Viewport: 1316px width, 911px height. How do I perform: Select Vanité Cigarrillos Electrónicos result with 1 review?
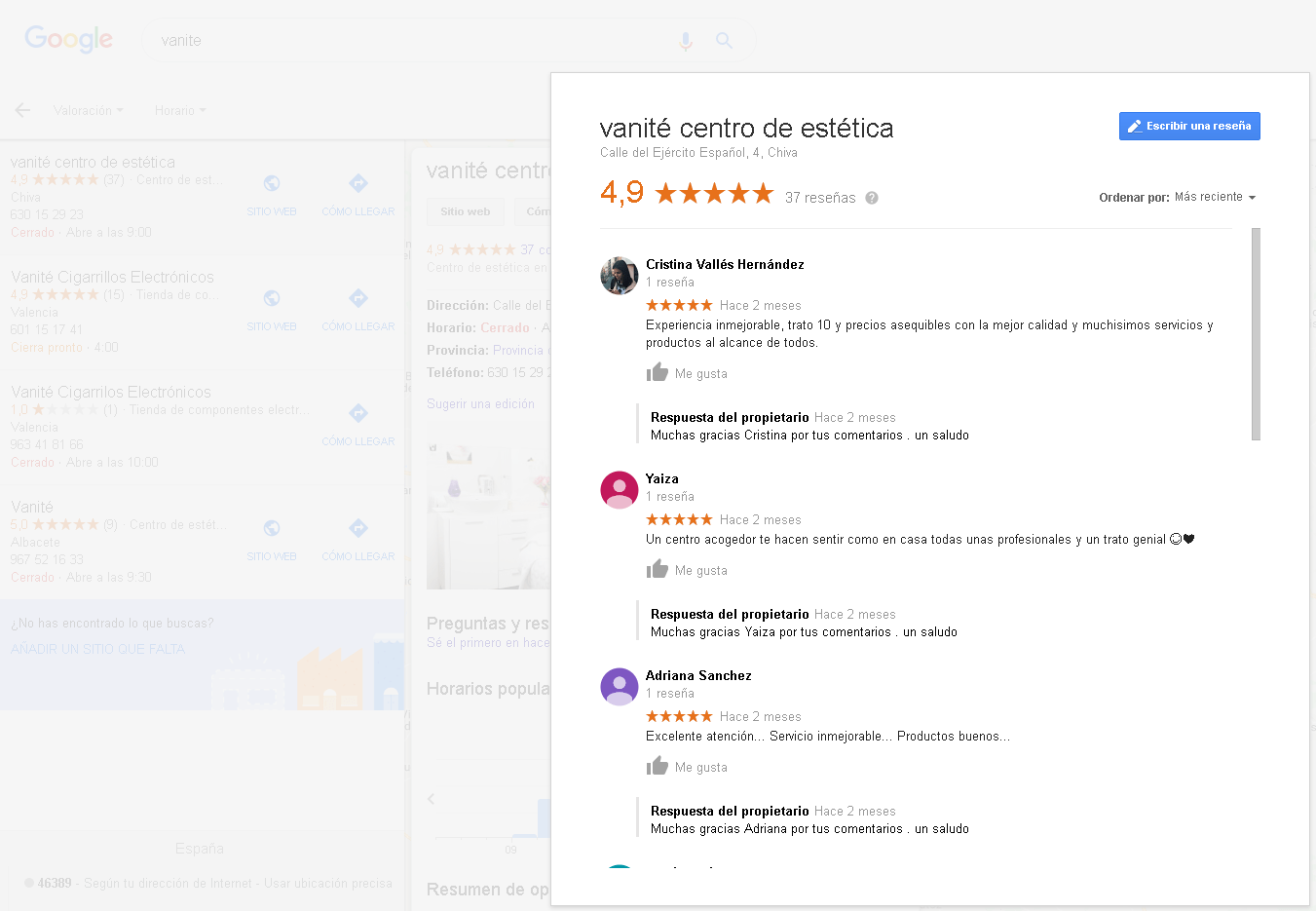203,427
